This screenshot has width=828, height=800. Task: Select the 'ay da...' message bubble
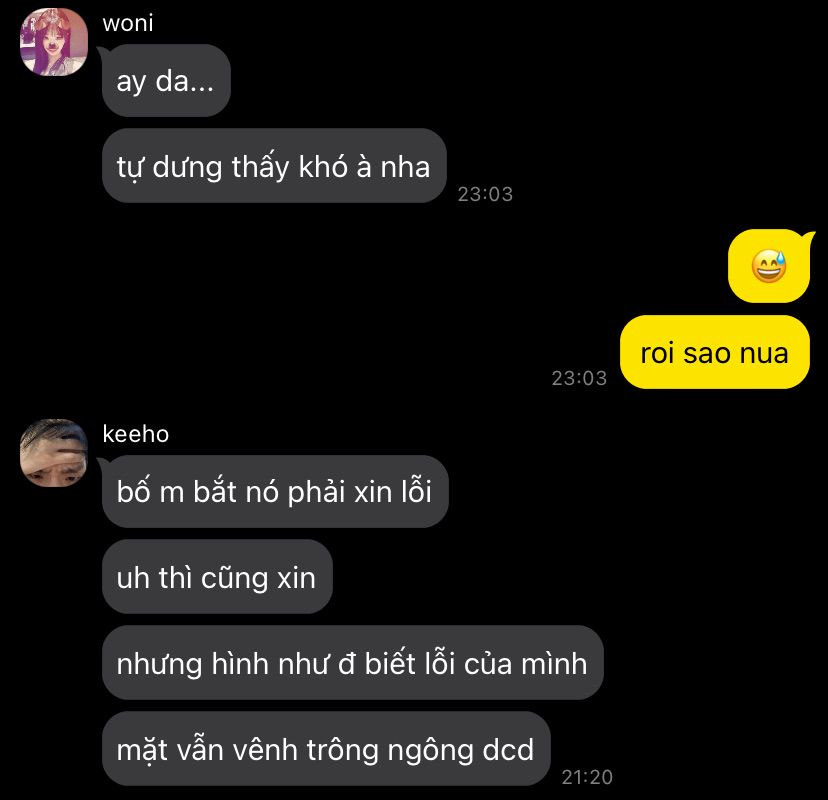point(166,81)
